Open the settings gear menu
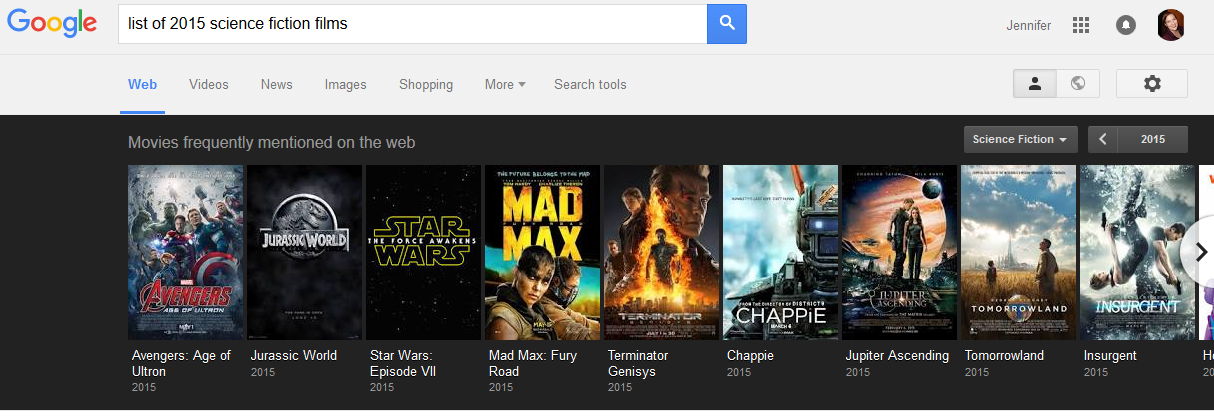1214x419 pixels. coord(1152,84)
